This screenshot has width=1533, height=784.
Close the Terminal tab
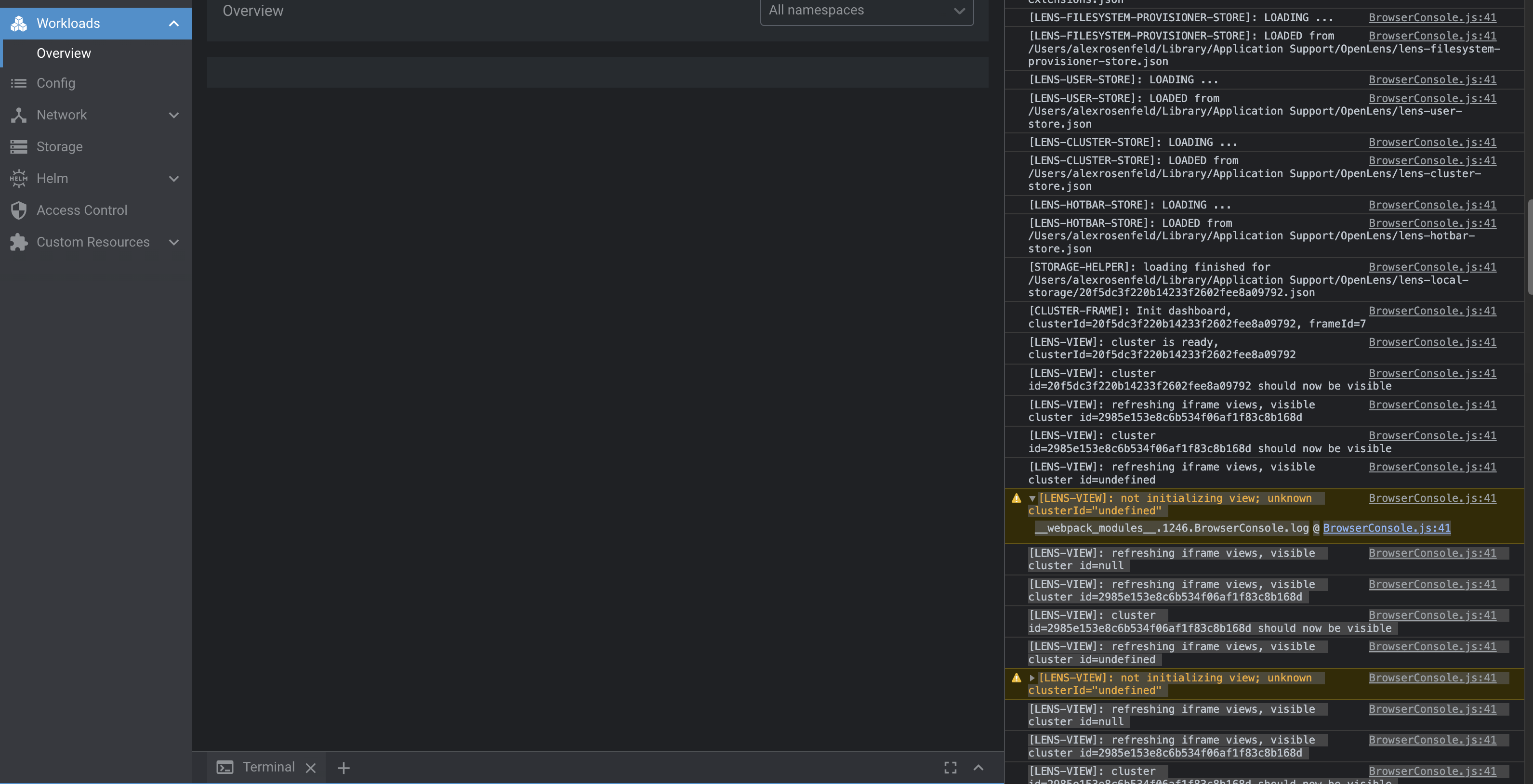(x=310, y=767)
